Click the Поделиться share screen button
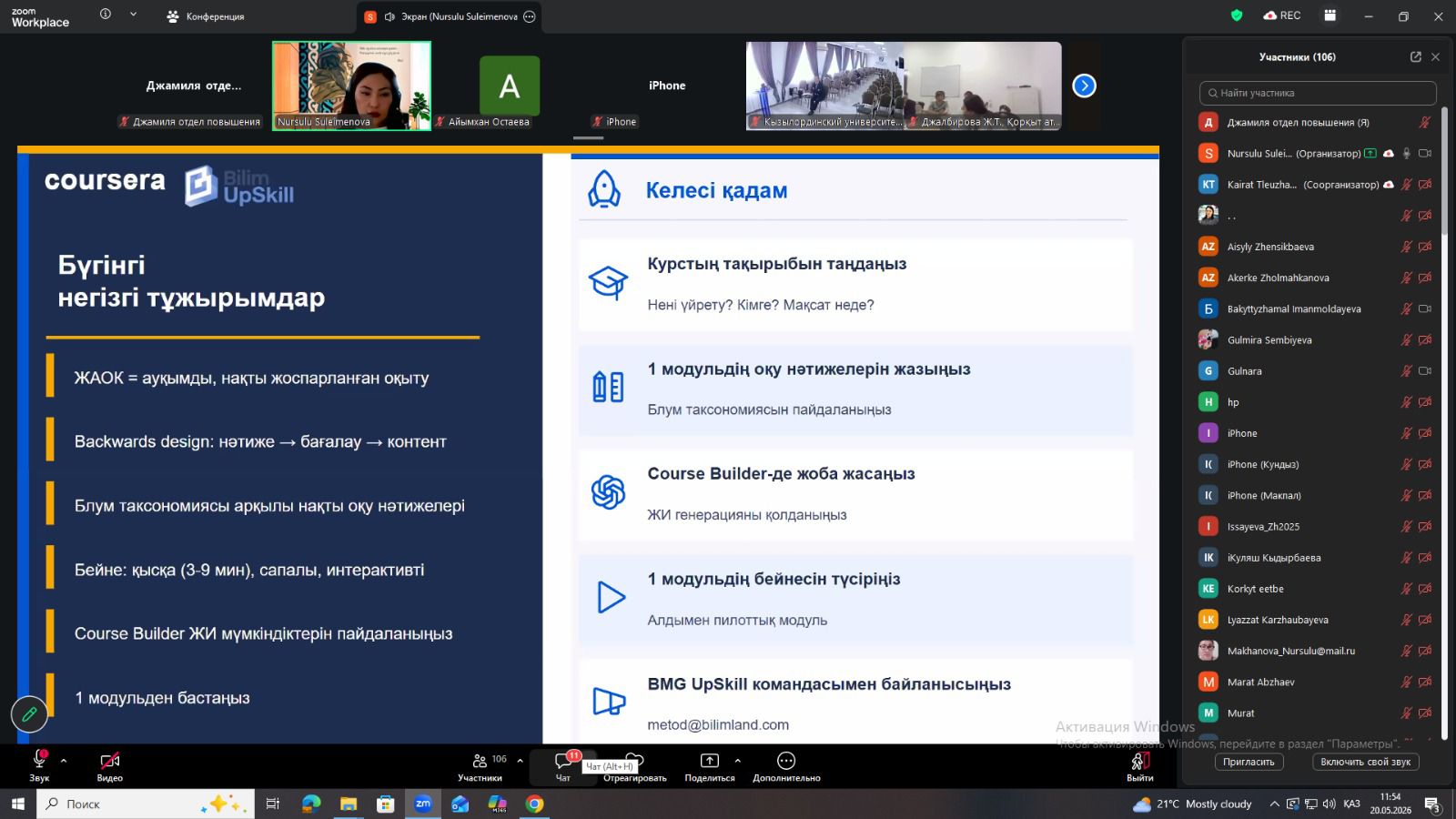 tap(710, 765)
